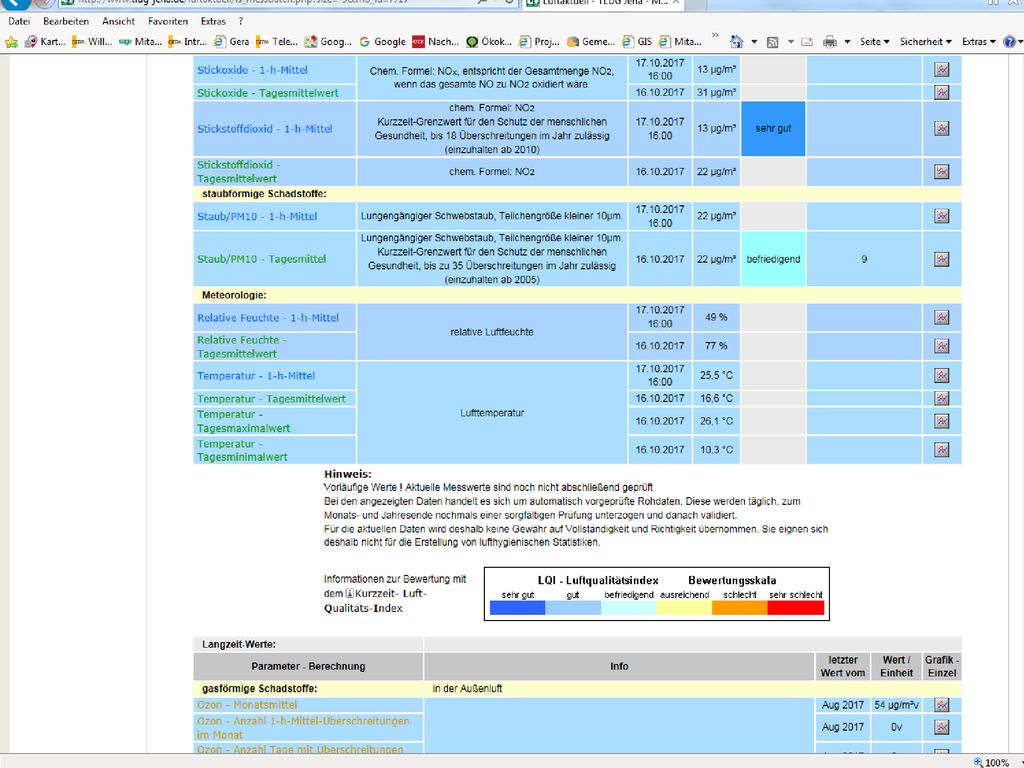
Task: Open the Extras menu in menu bar
Action: coord(213,22)
